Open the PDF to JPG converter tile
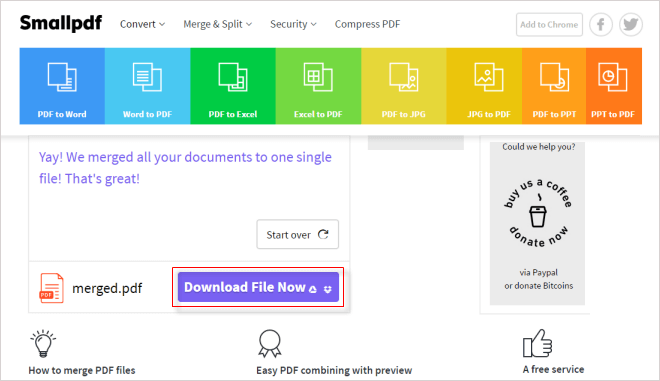Viewport: 660px width, 381px height. pos(404,86)
